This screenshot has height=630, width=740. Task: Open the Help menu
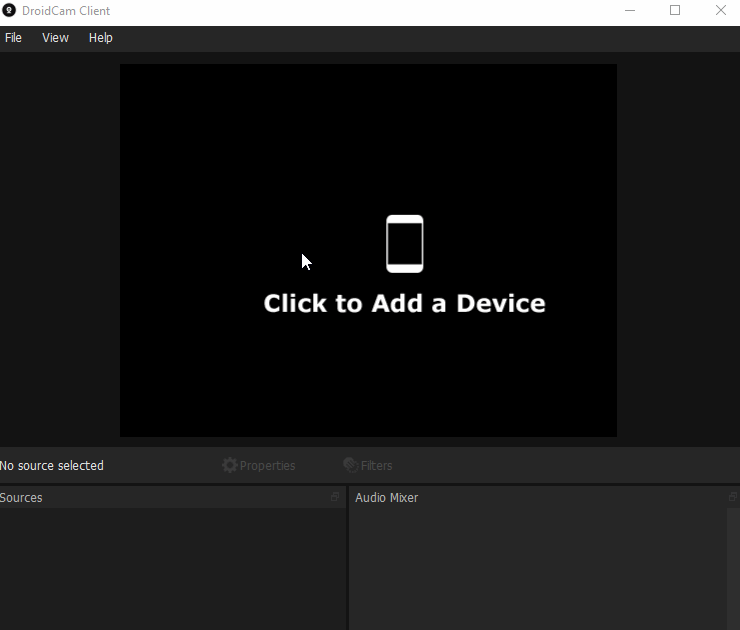100,38
